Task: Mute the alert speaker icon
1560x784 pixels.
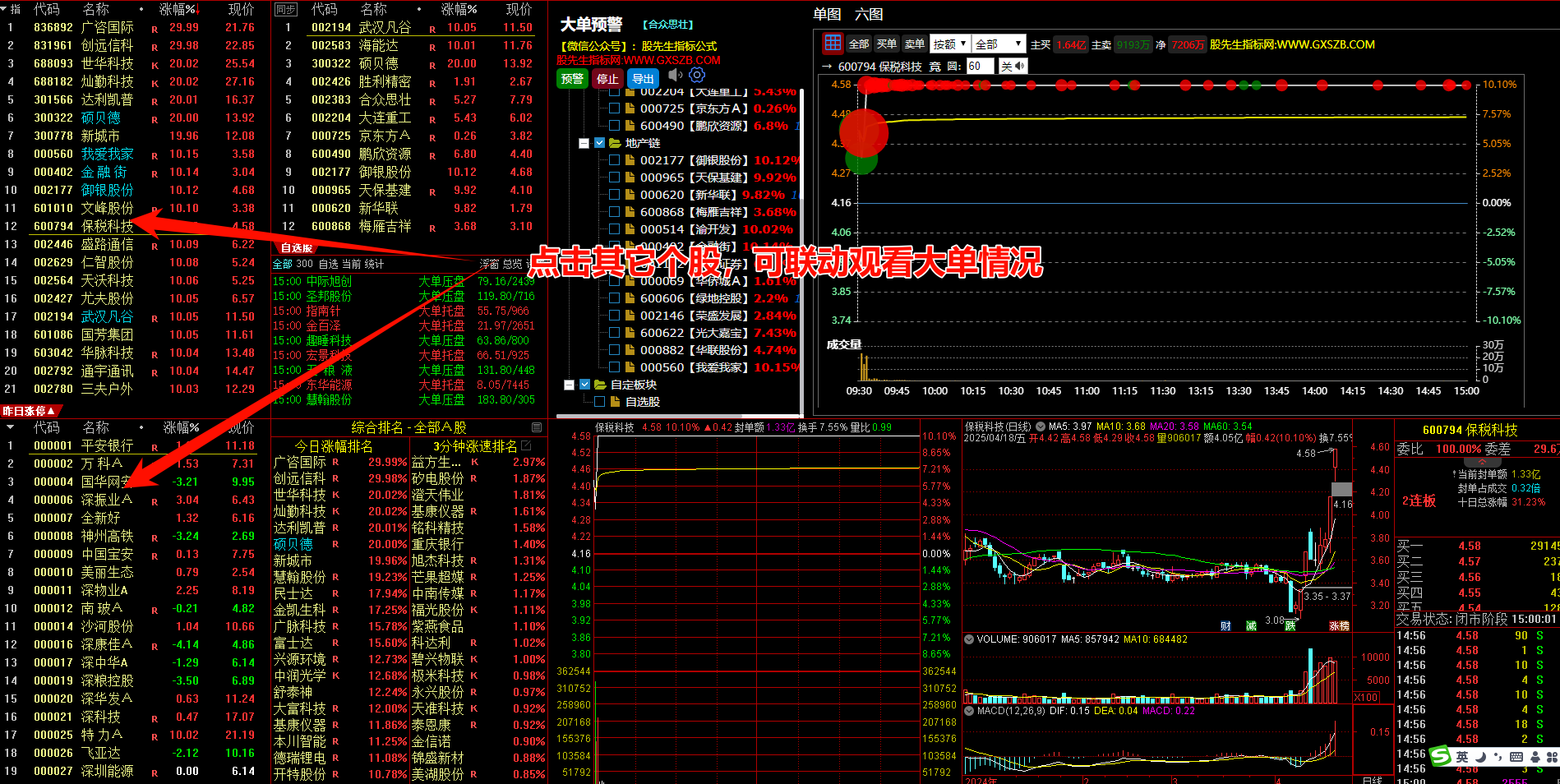Action: click(676, 76)
